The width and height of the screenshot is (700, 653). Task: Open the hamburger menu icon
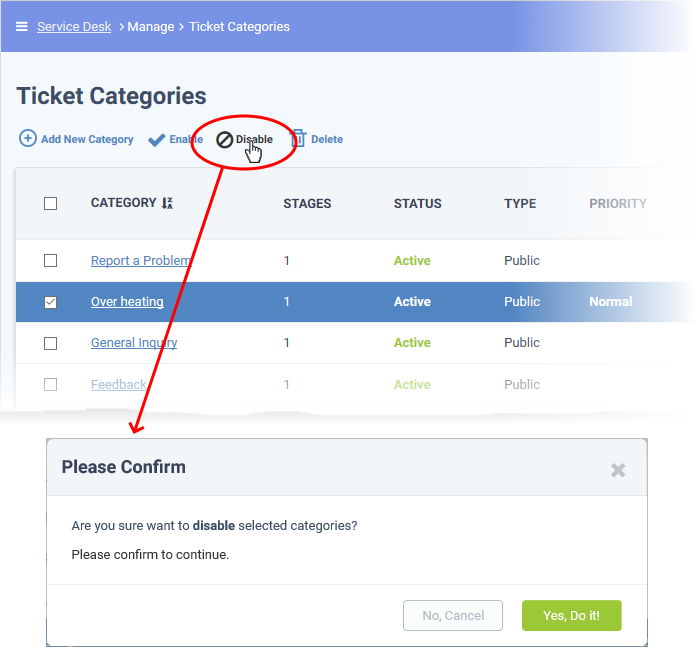coord(21,27)
